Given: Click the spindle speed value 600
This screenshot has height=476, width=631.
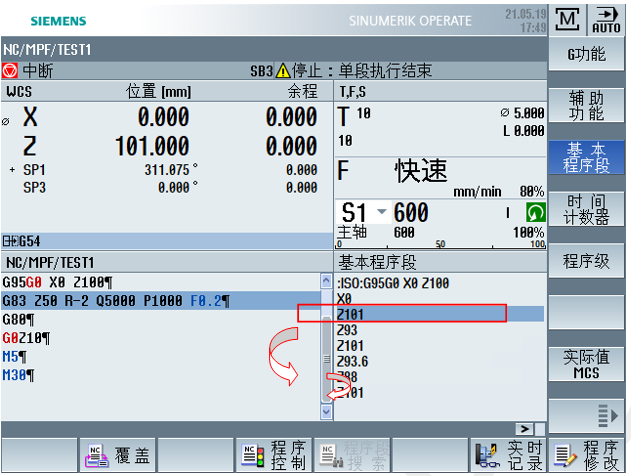Looking at the screenshot, I should 411,212.
